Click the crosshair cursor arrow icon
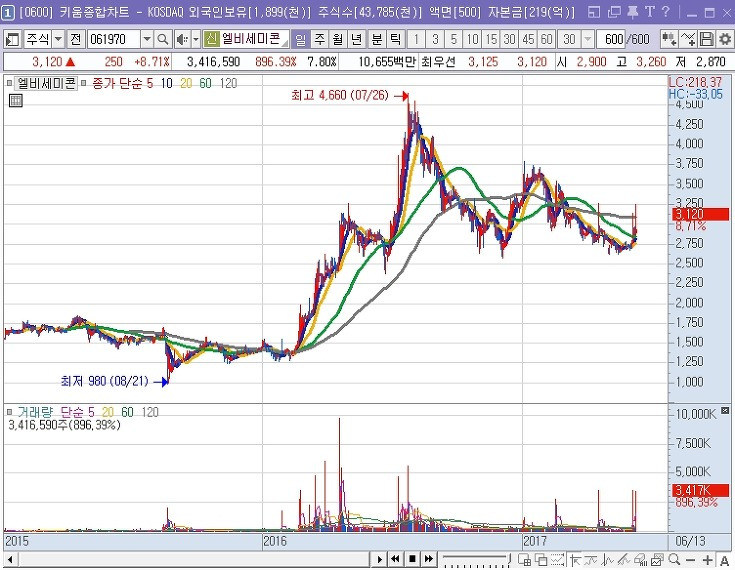Screen dimensions: 735x570 coord(575,559)
